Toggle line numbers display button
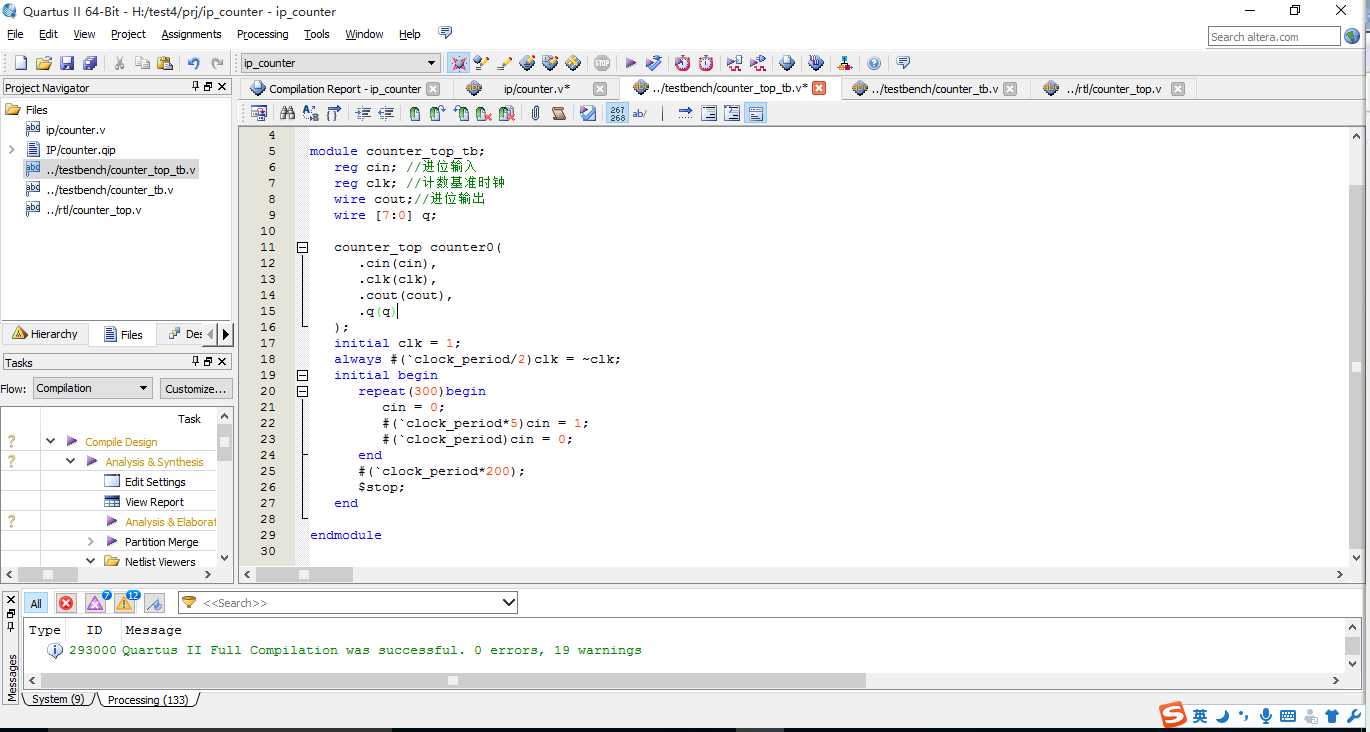The width and height of the screenshot is (1370, 732). [618, 113]
